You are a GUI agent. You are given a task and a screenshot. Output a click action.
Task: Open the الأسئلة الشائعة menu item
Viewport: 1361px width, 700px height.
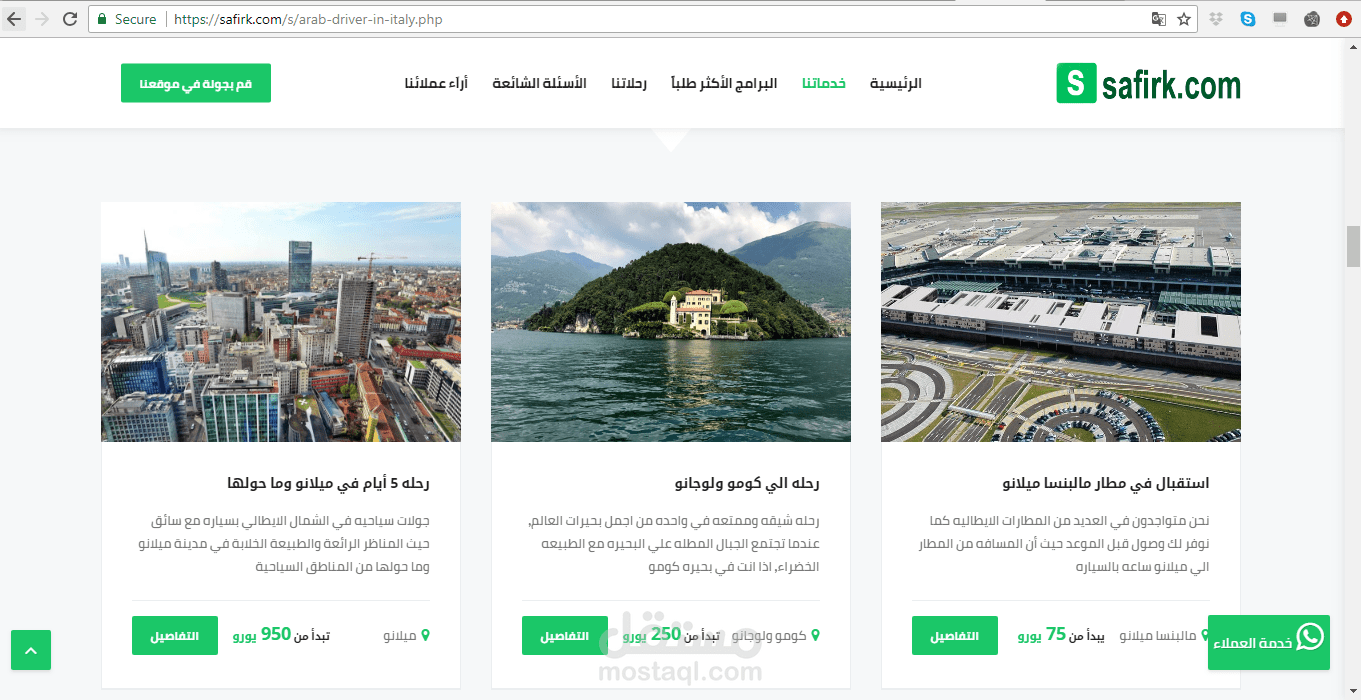[539, 83]
